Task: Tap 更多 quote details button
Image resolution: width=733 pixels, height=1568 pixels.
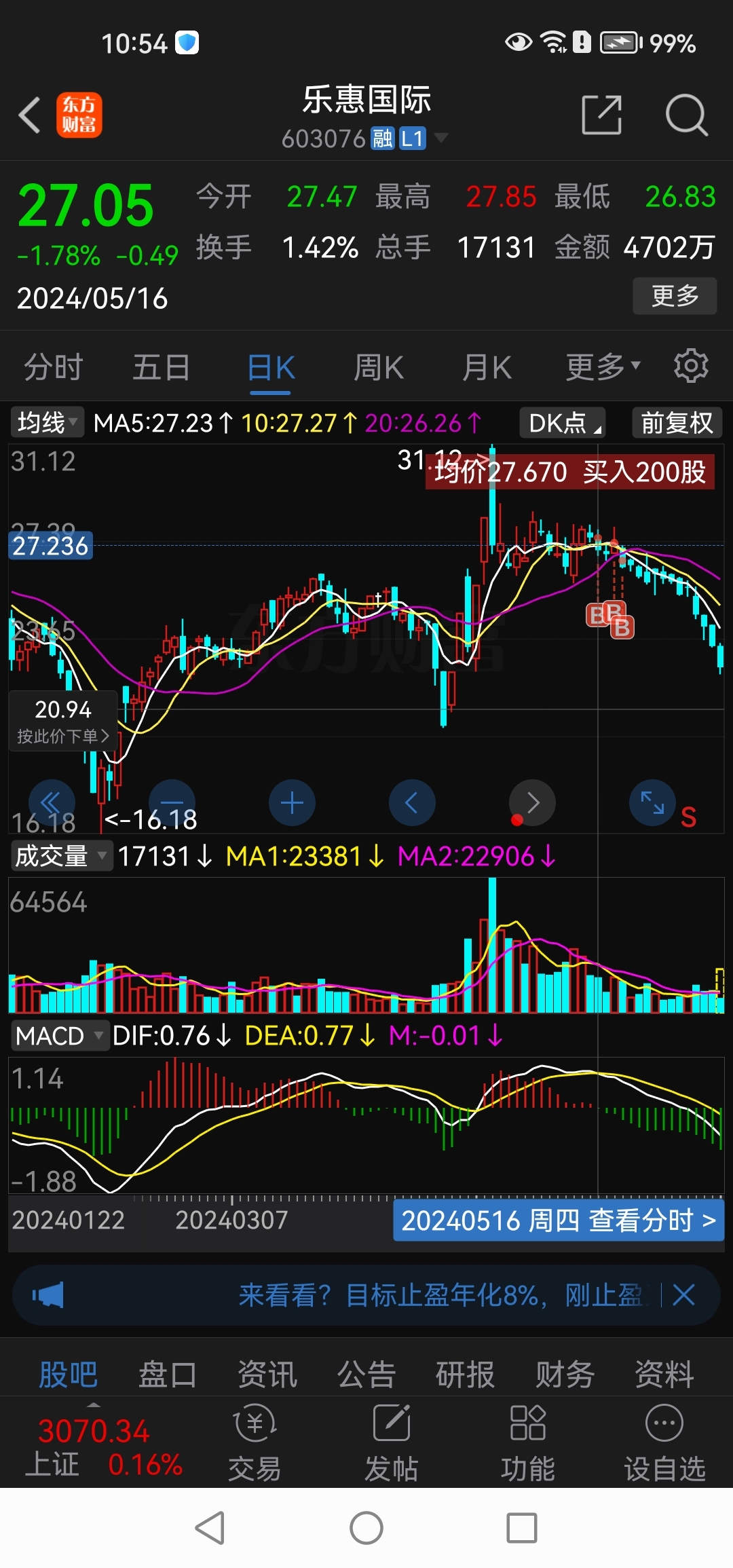Action: point(675,295)
